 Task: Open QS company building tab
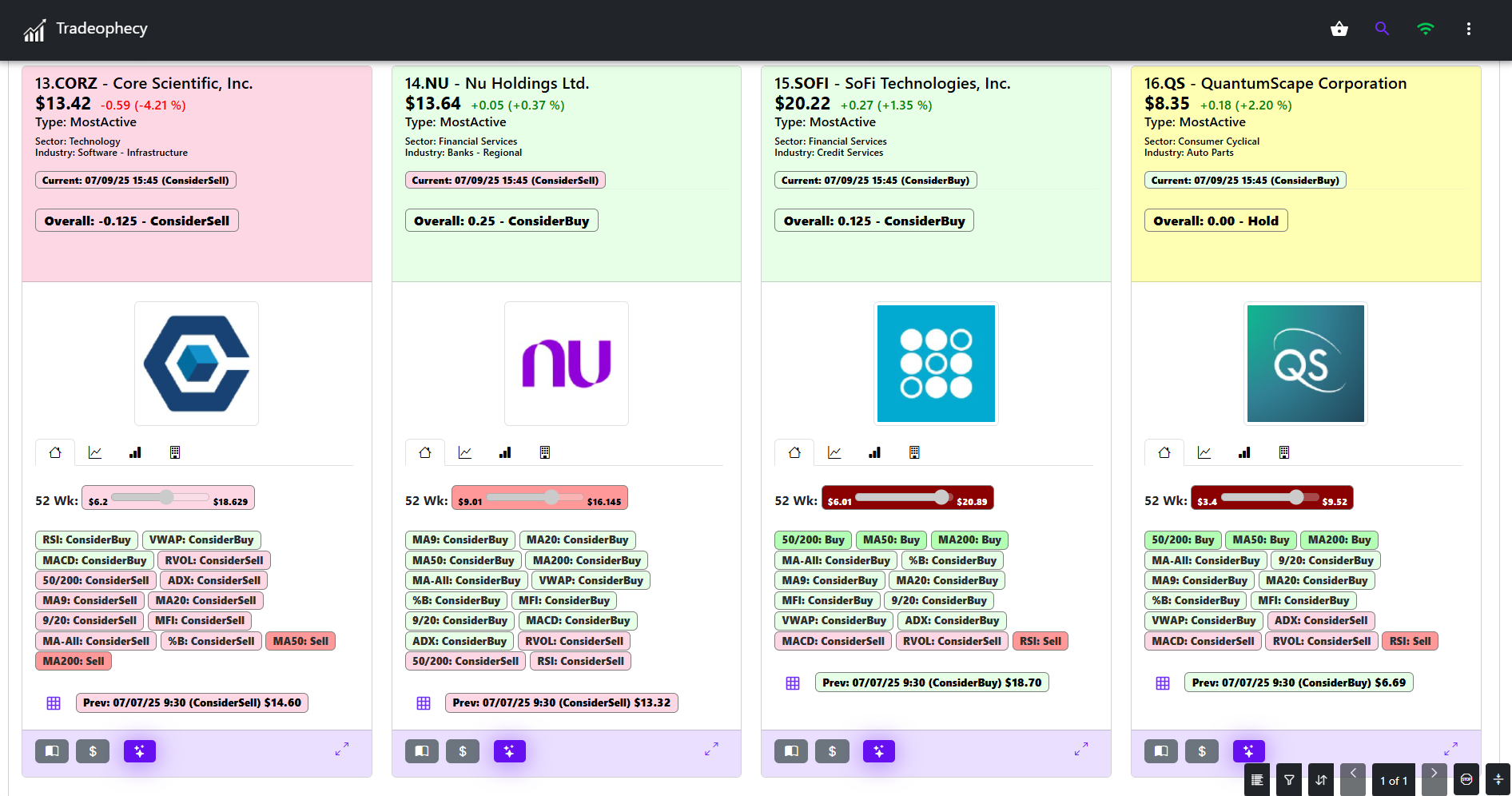click(x=1284, y=452)
